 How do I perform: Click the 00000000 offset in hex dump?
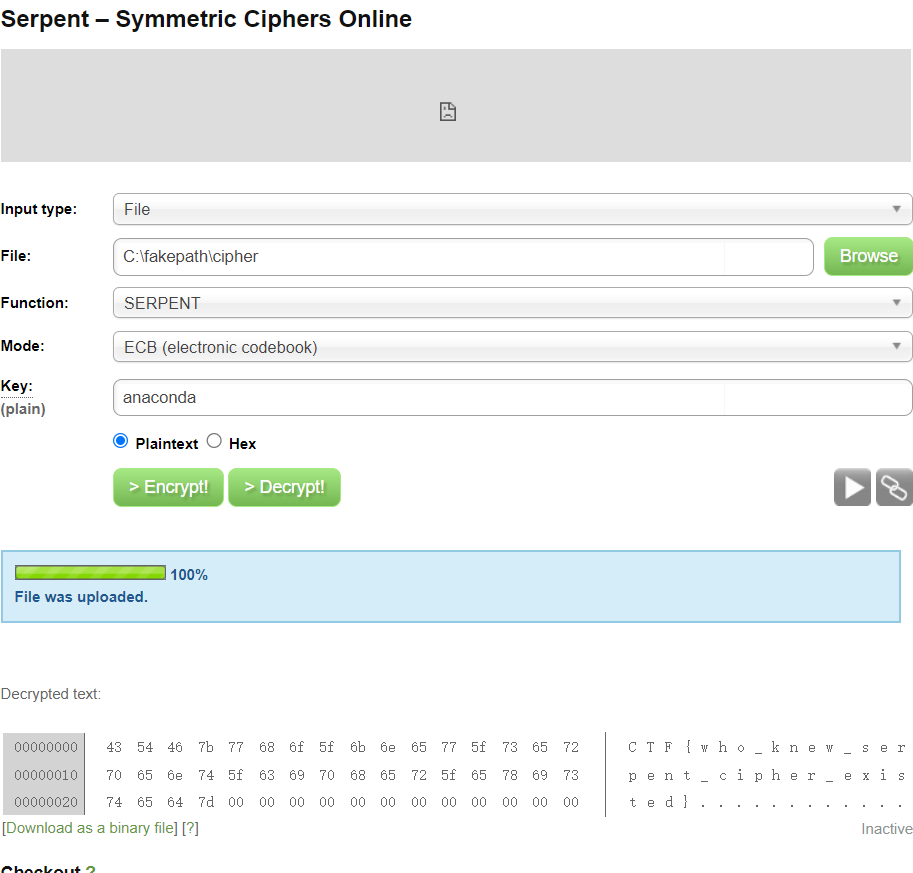45,747
